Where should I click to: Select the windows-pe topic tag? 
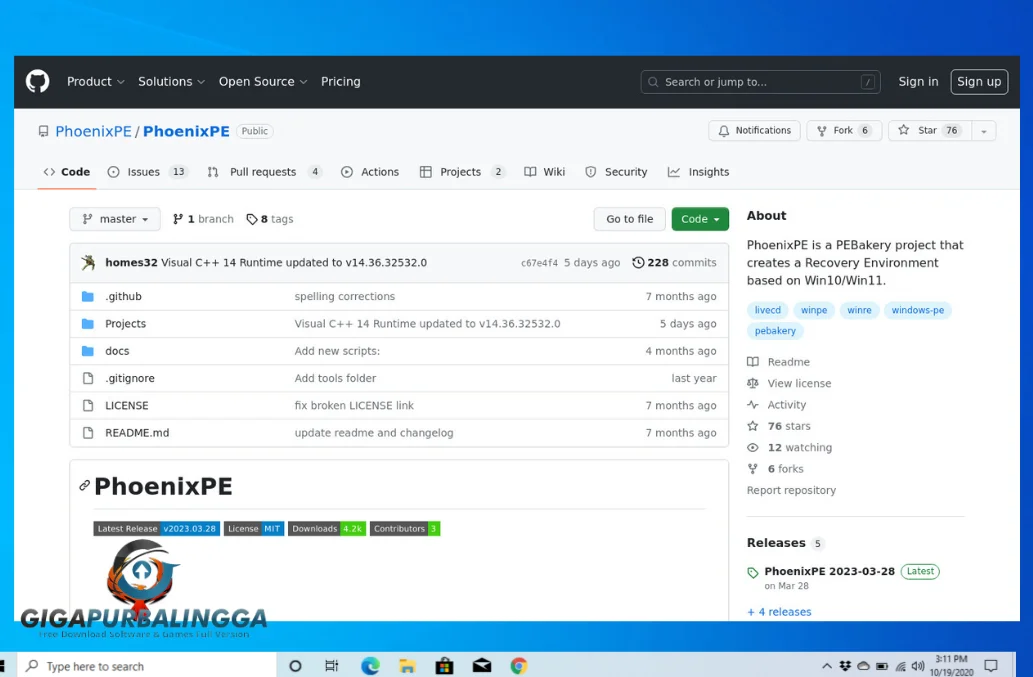(917, 310)
